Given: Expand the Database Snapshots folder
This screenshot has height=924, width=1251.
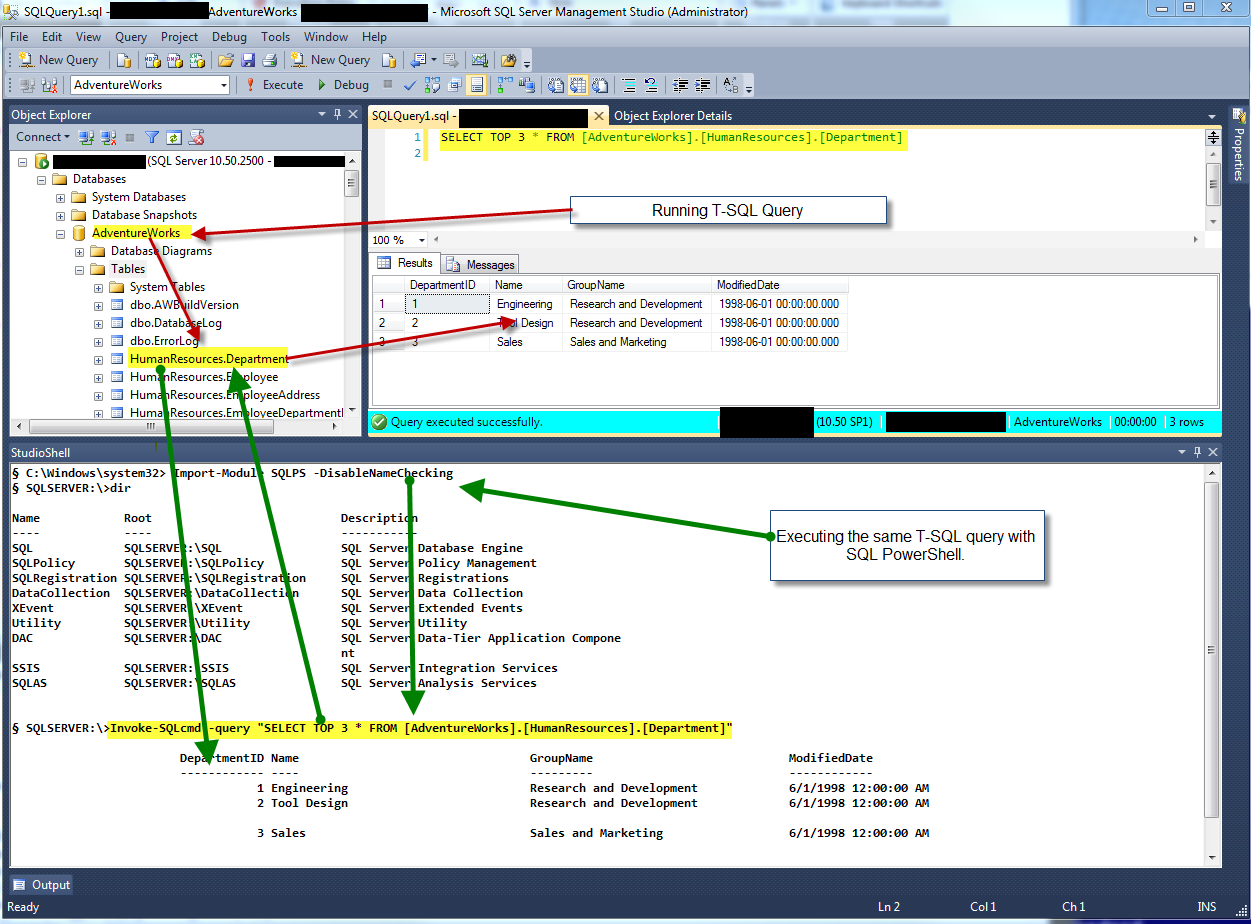Looking at the screenshot, I should (61, 215).
